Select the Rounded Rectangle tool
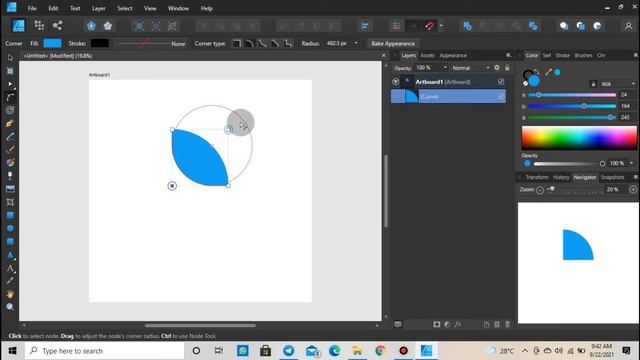Viewport: 640px width, 360px height. (x=10, y=241)
